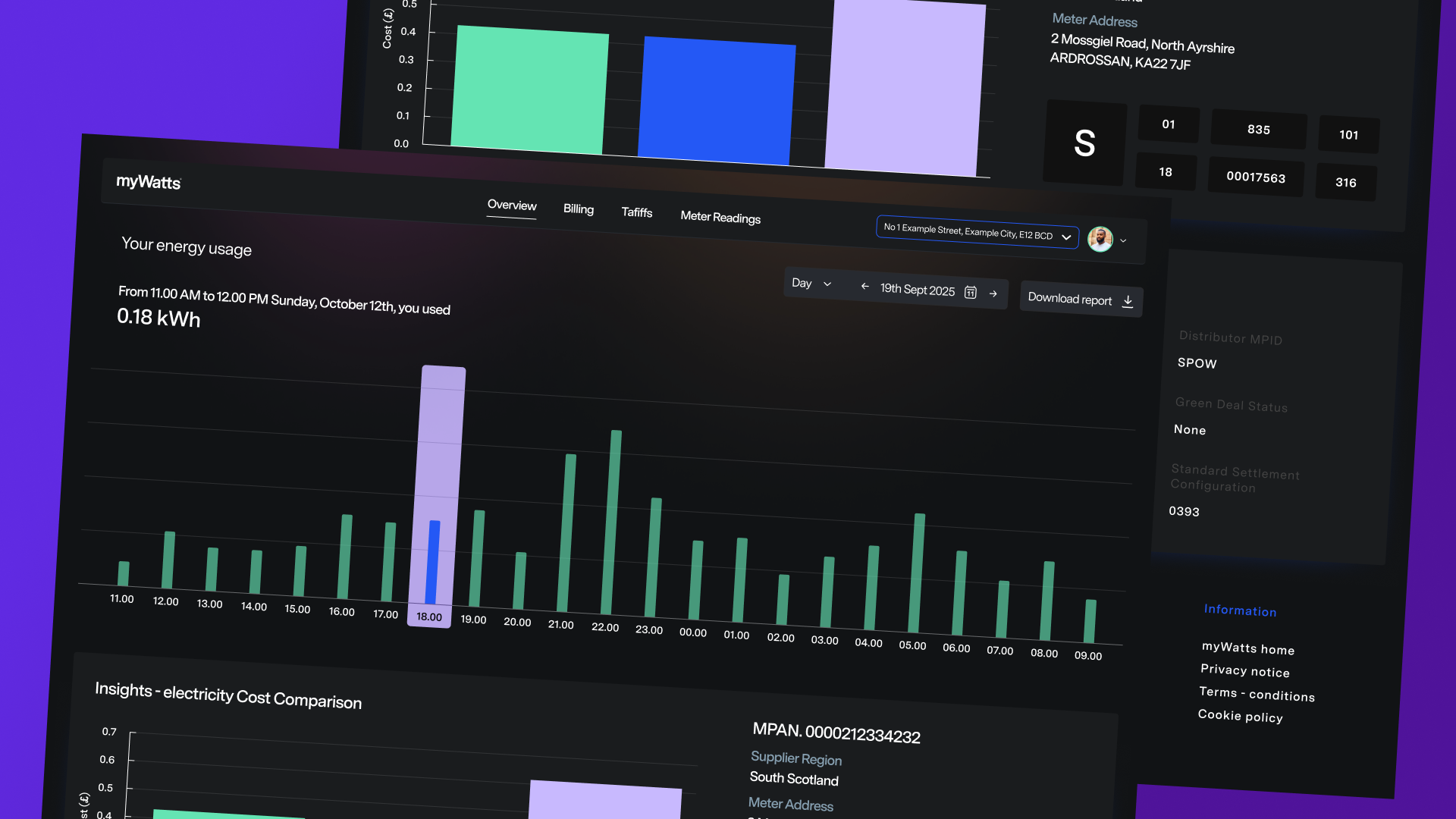Open the calendar date picker icon
Viewport: 1456px width, 819px height.
pyautogui.click(x=971, y=292)
